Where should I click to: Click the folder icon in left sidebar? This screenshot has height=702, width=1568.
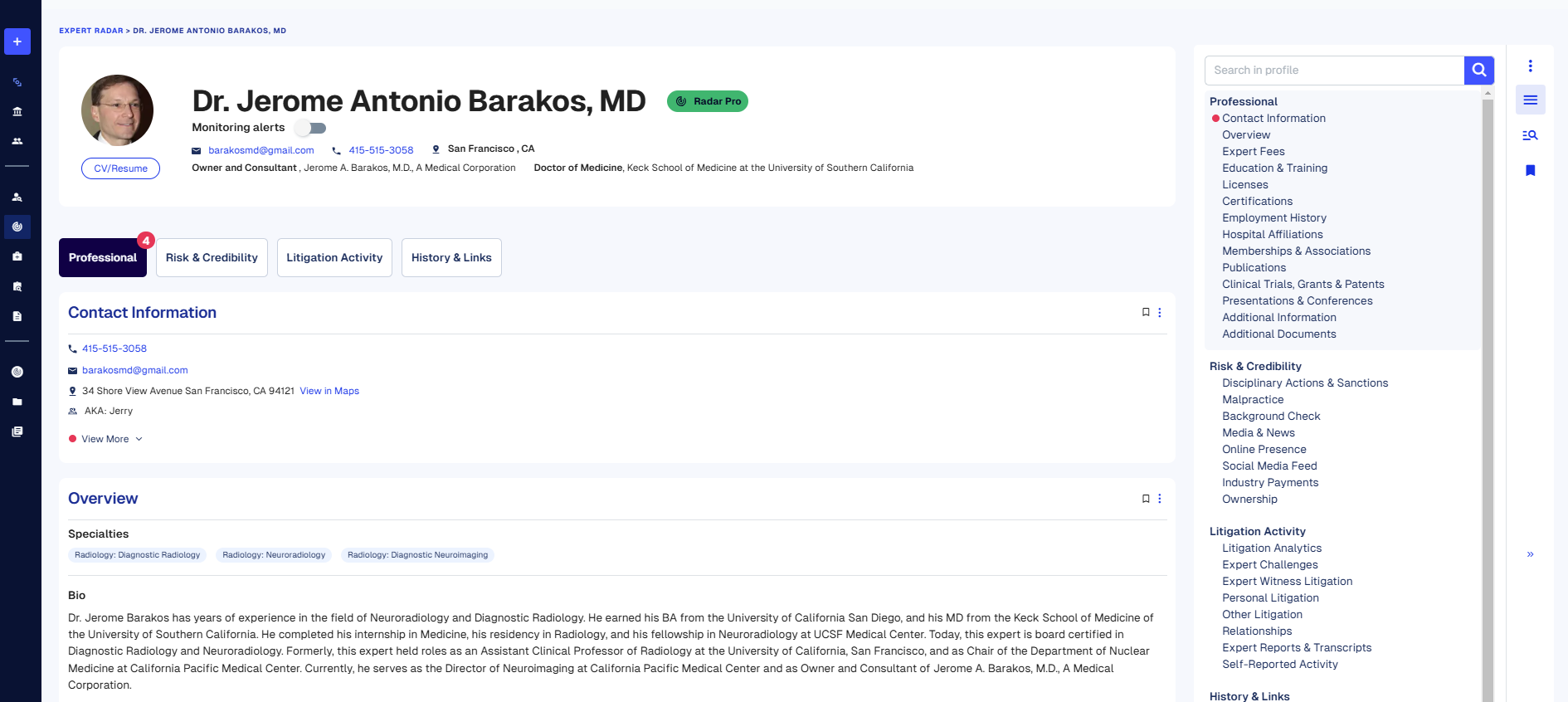coord(17,402)
